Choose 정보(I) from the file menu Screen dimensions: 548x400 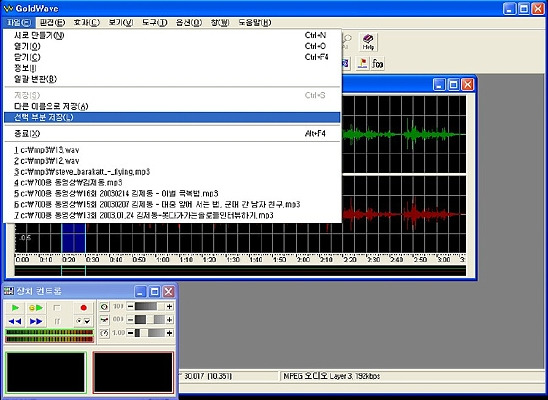pyautogui.click(x=172, y=68)
